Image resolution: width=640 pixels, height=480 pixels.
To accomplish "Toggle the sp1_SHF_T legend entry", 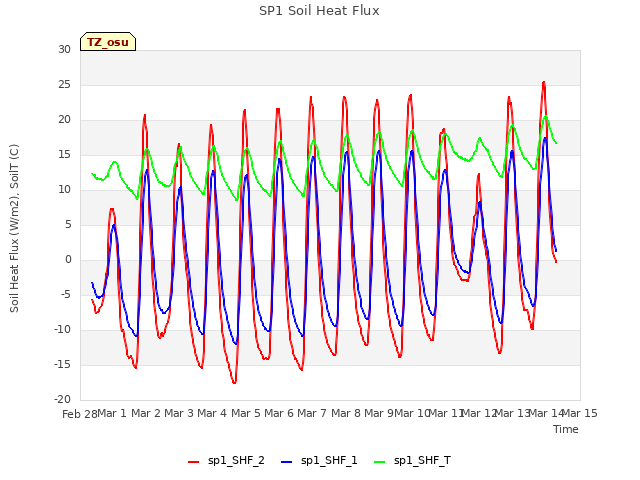I will pos(412,461).
